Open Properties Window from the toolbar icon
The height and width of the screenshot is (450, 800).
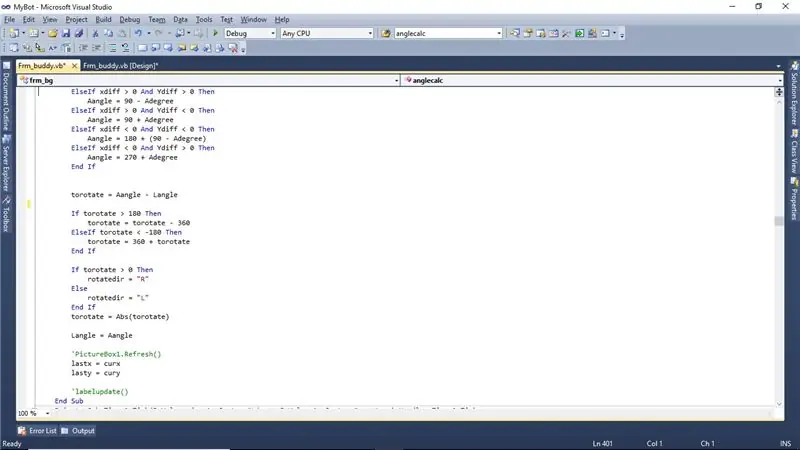(528, 33)
